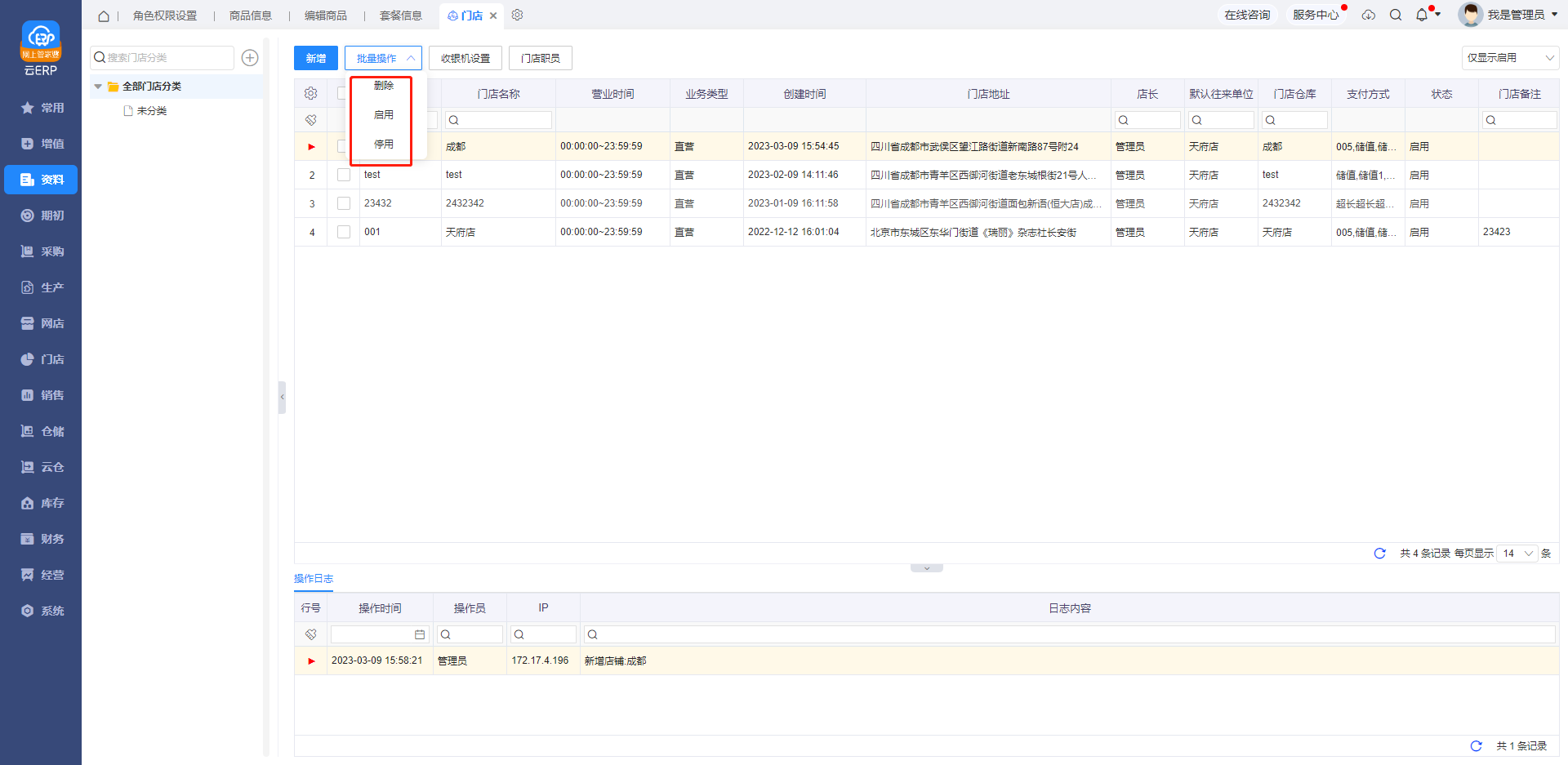This screenshot has height=765, width=1568.
Task: Add store category with plus icon
Action: click(250, 58)
